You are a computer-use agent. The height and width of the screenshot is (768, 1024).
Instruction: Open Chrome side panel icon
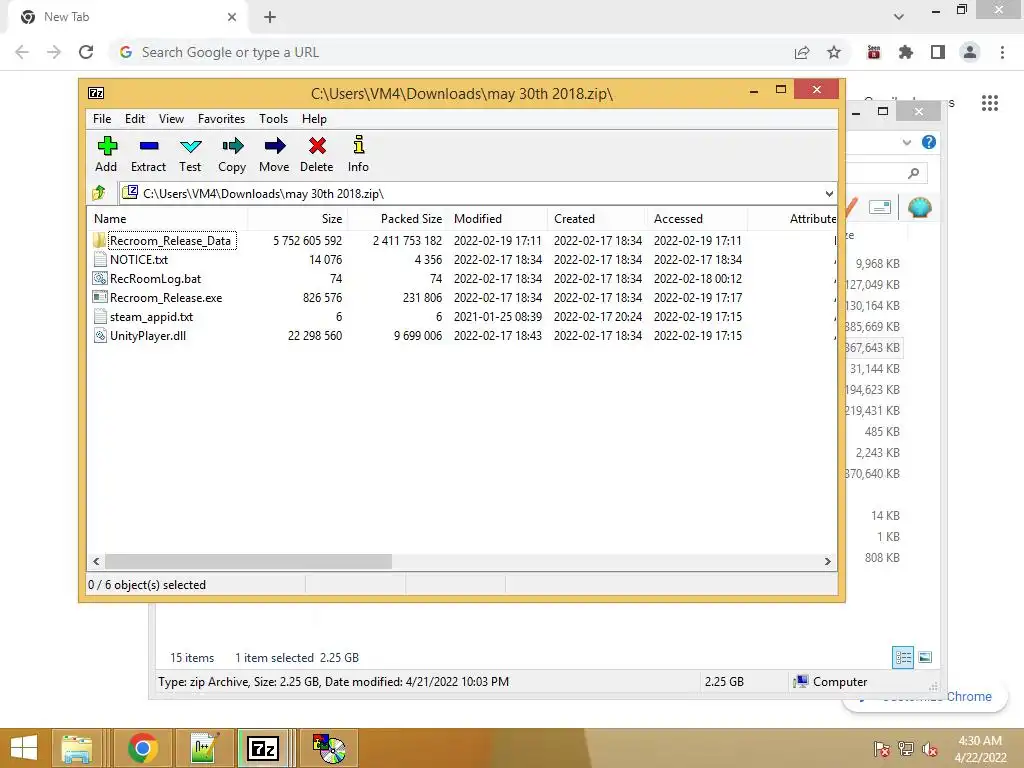click(x=938, y=52)
